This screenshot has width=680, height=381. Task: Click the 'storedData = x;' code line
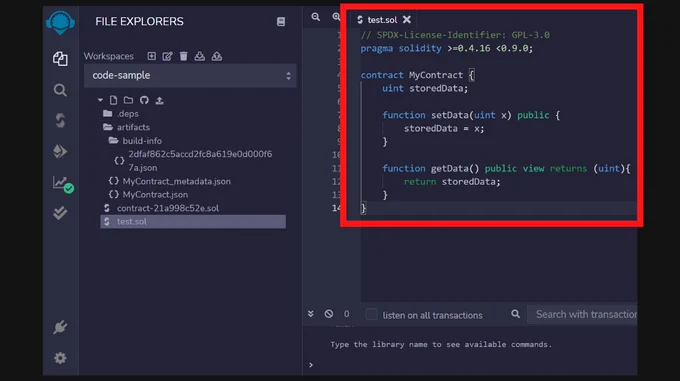[x=444, y=129]
